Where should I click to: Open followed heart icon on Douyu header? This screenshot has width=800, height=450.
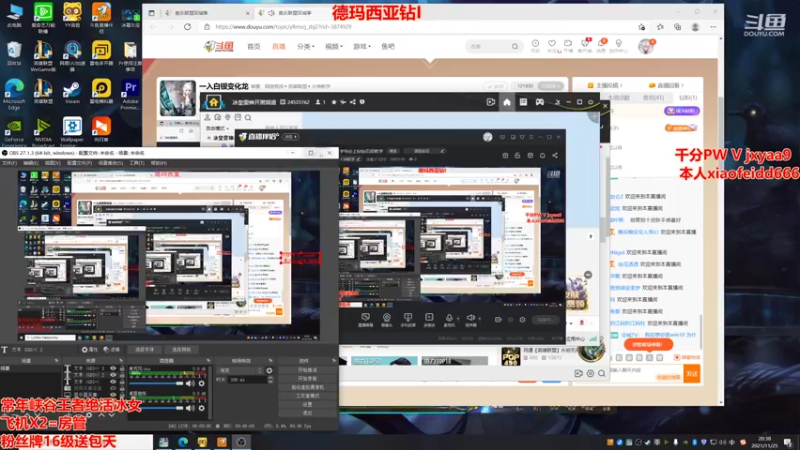pyautogui.click(x=552, y=44)
